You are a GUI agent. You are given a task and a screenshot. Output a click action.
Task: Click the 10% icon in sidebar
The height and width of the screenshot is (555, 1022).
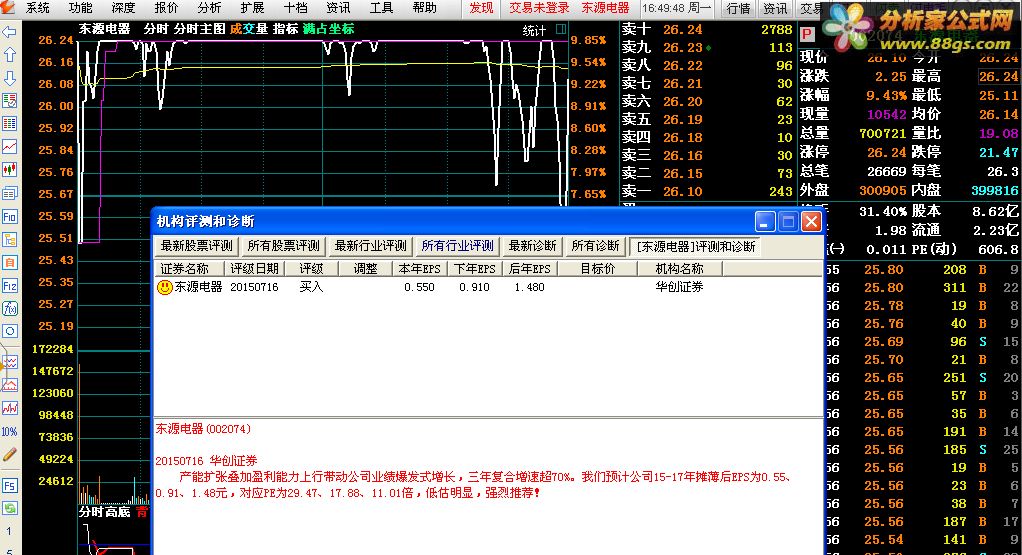pos(10,431)
